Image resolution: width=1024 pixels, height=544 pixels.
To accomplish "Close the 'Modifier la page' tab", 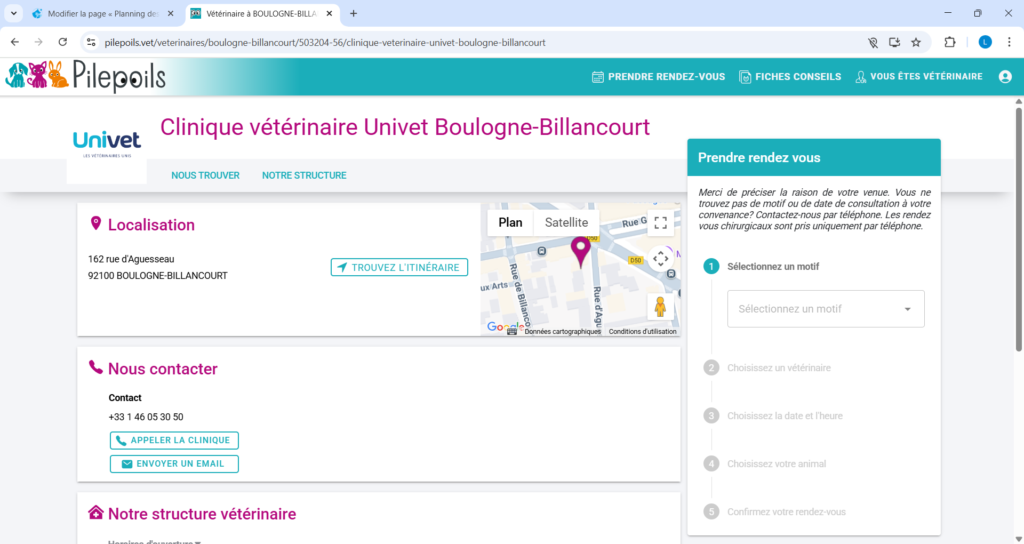I will point(170,14).
